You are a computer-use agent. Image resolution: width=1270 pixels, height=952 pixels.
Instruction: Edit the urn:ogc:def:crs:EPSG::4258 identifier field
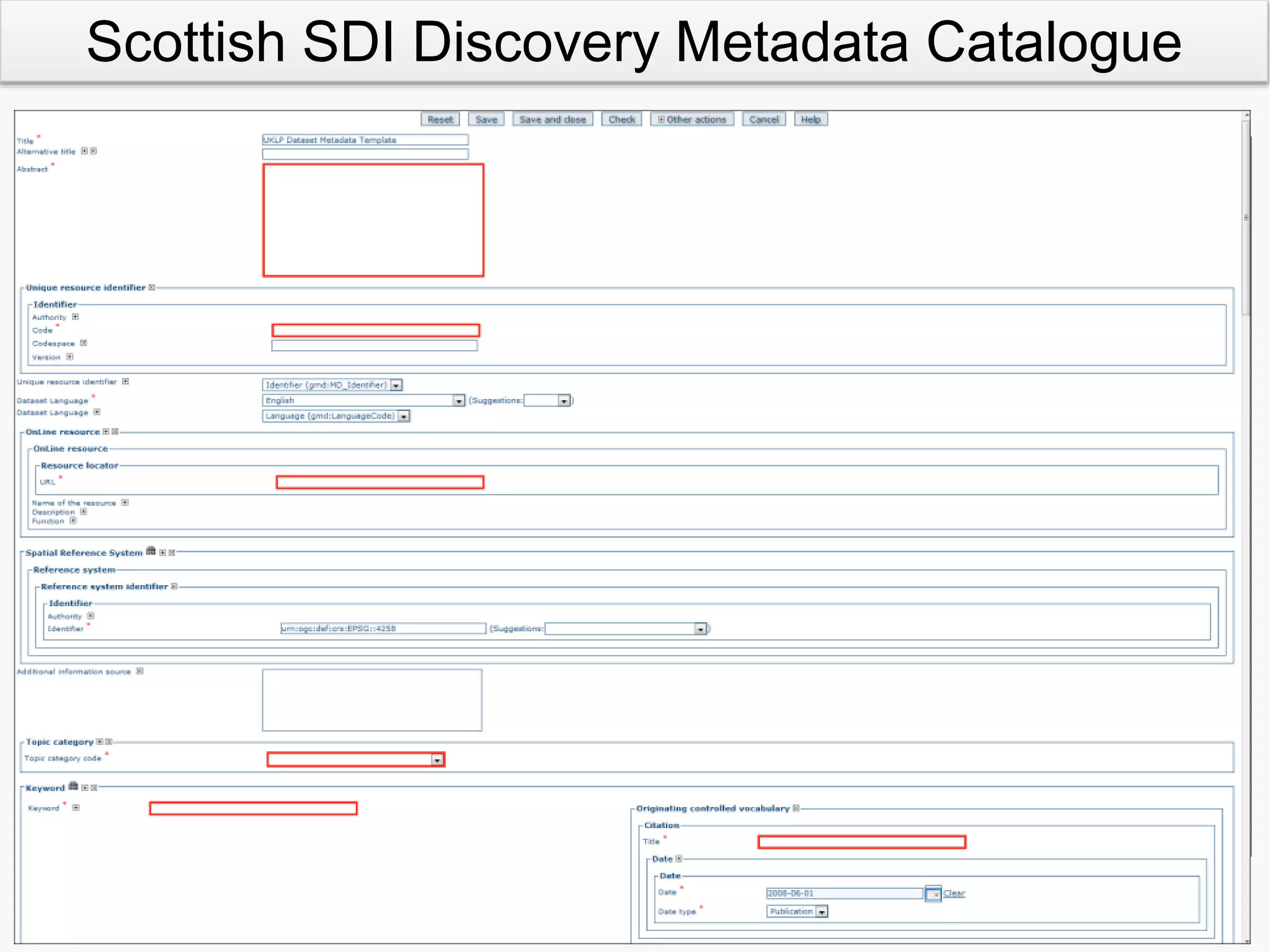383,628
